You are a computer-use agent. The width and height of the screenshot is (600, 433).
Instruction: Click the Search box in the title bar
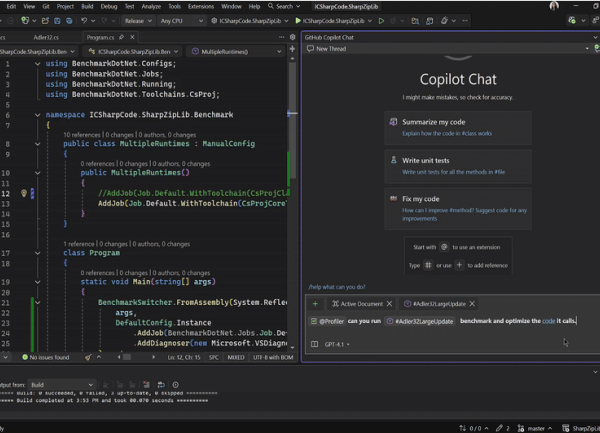(x=284, y=6)
